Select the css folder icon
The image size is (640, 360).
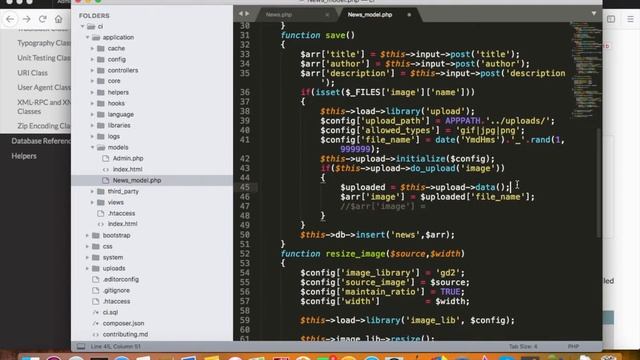point(96,247)
